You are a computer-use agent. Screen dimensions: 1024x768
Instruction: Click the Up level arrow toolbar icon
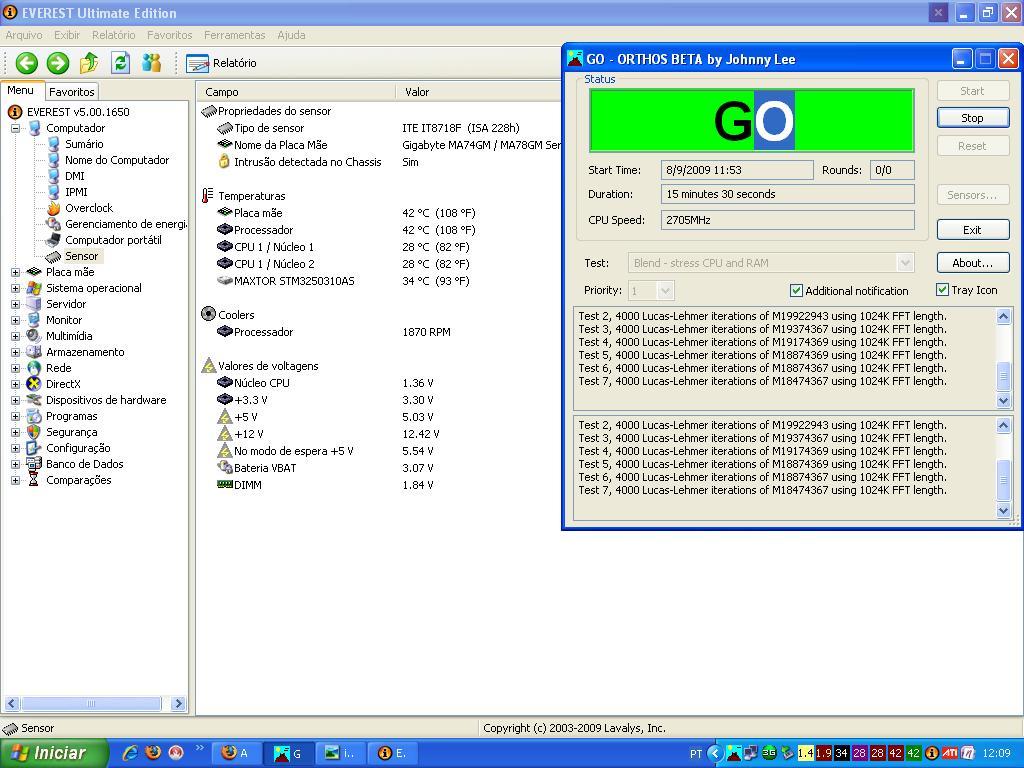pos(89,63)
